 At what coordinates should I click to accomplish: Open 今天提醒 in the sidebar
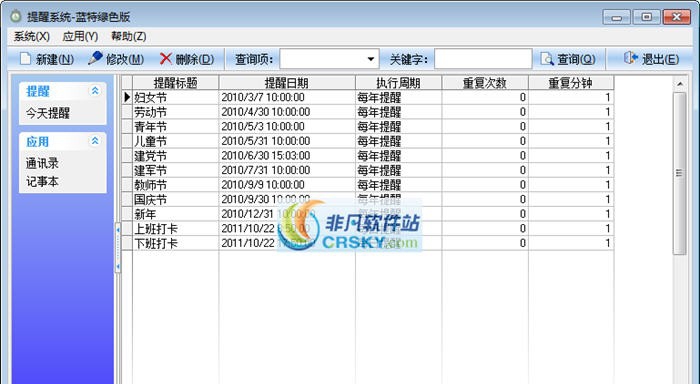48,113
